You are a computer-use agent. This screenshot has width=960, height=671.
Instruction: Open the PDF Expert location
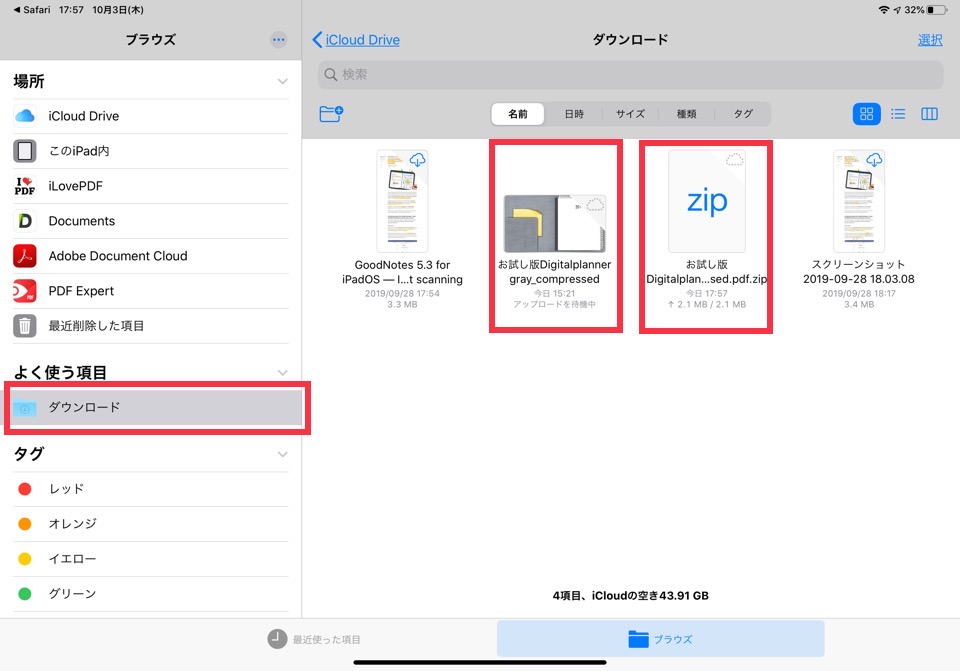[151, 291]
